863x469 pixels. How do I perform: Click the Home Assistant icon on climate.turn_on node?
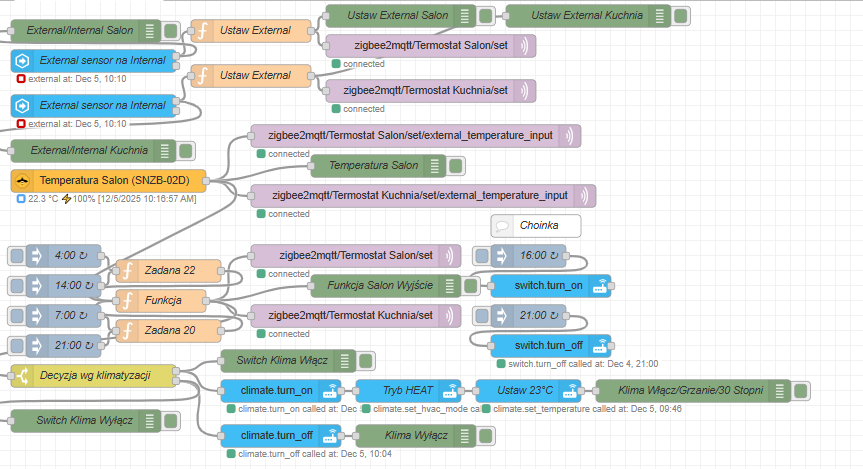332,390
